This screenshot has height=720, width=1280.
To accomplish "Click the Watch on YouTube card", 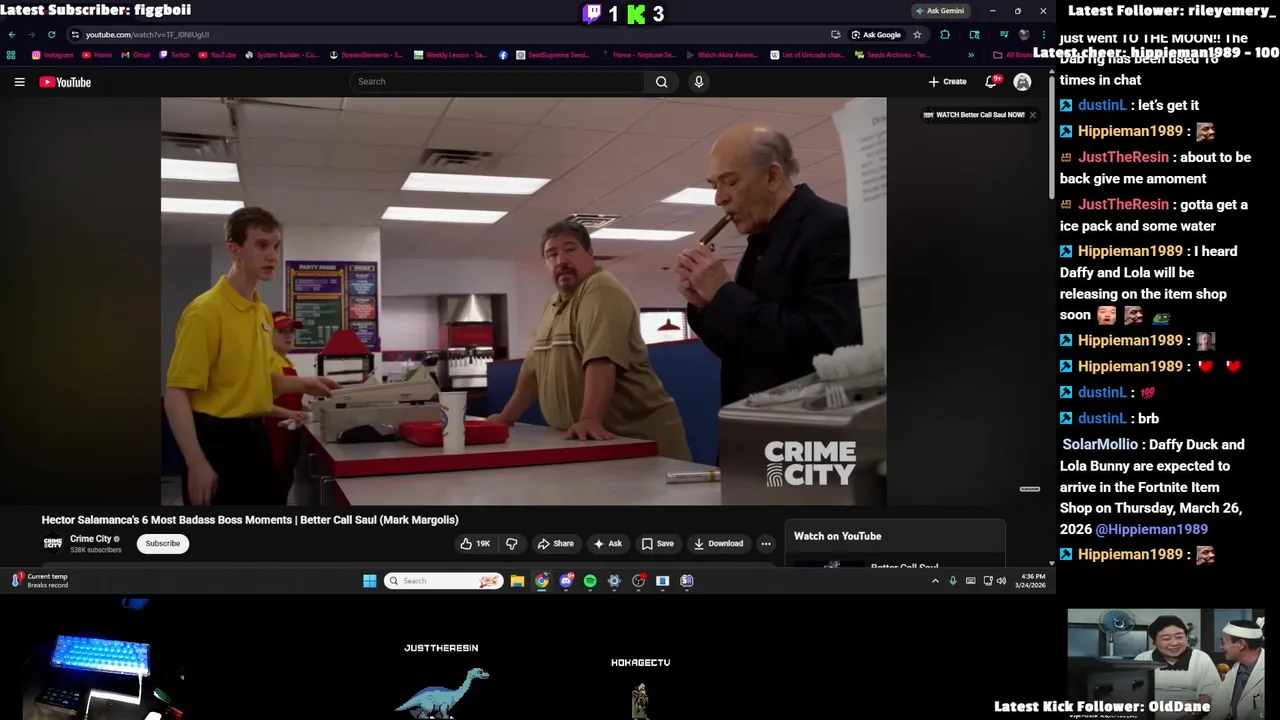I will tap(894, 544).
